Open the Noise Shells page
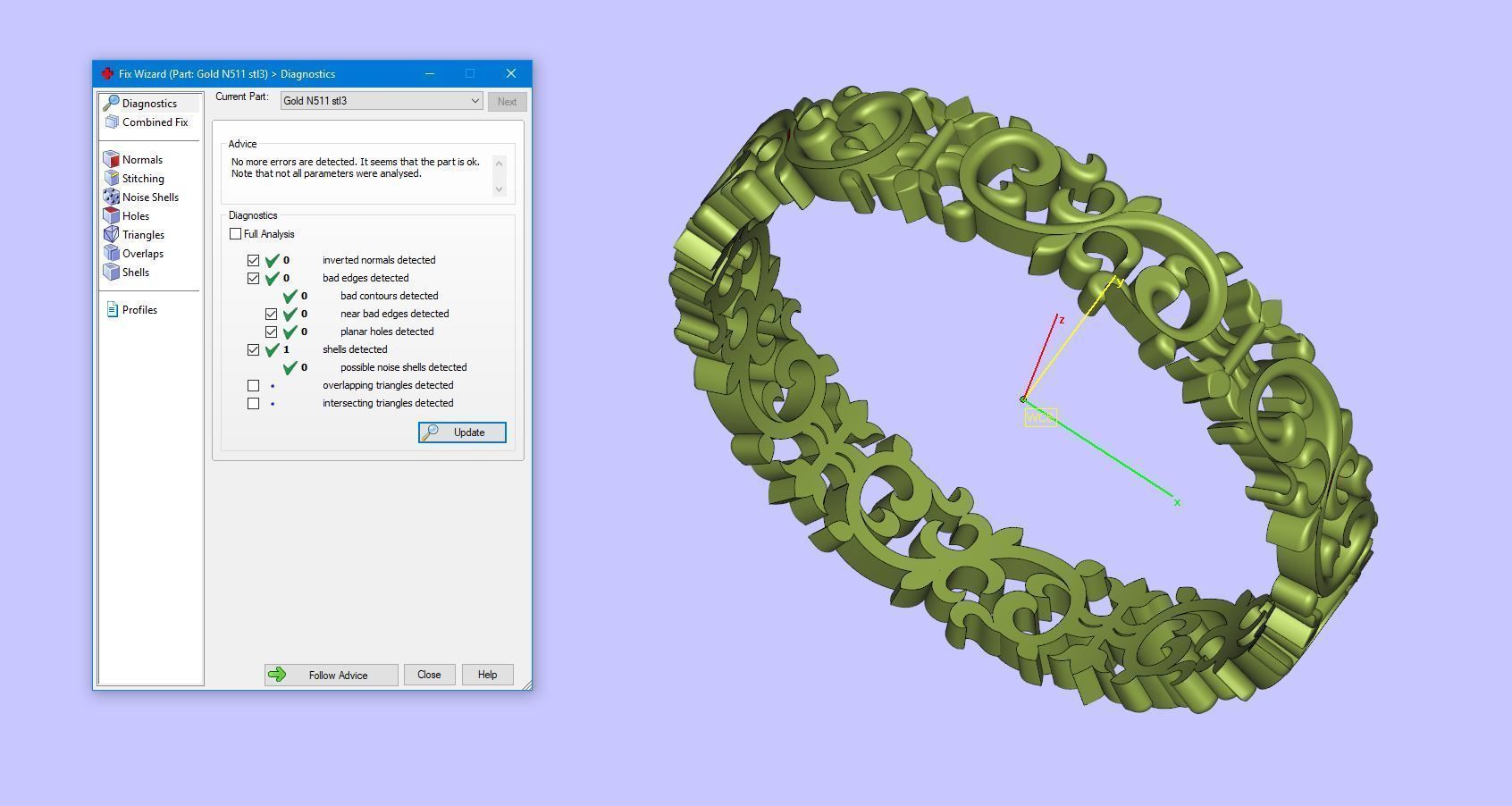Viewport: 1512px width, 806px height. (150, 197)
